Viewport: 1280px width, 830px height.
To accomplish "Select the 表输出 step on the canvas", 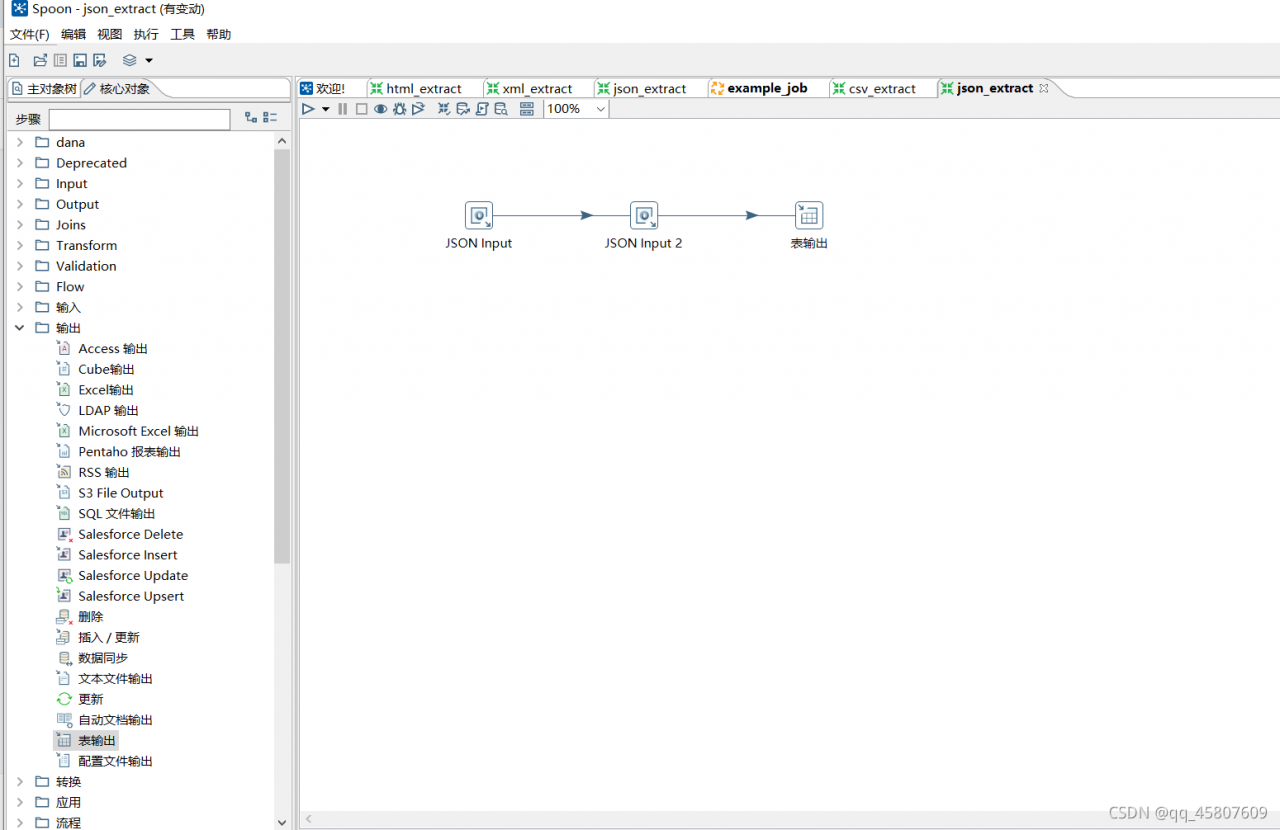I will (x=809, y=216).
